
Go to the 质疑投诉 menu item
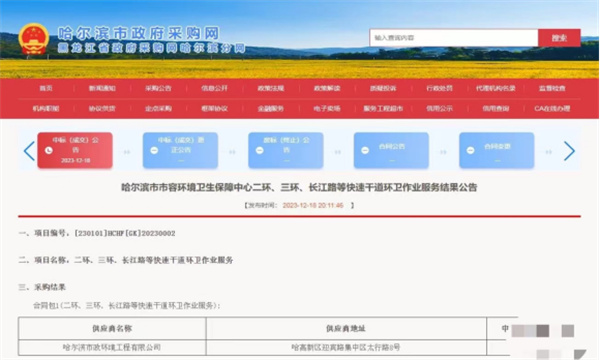pyautogui.click(x=383, y=88)
